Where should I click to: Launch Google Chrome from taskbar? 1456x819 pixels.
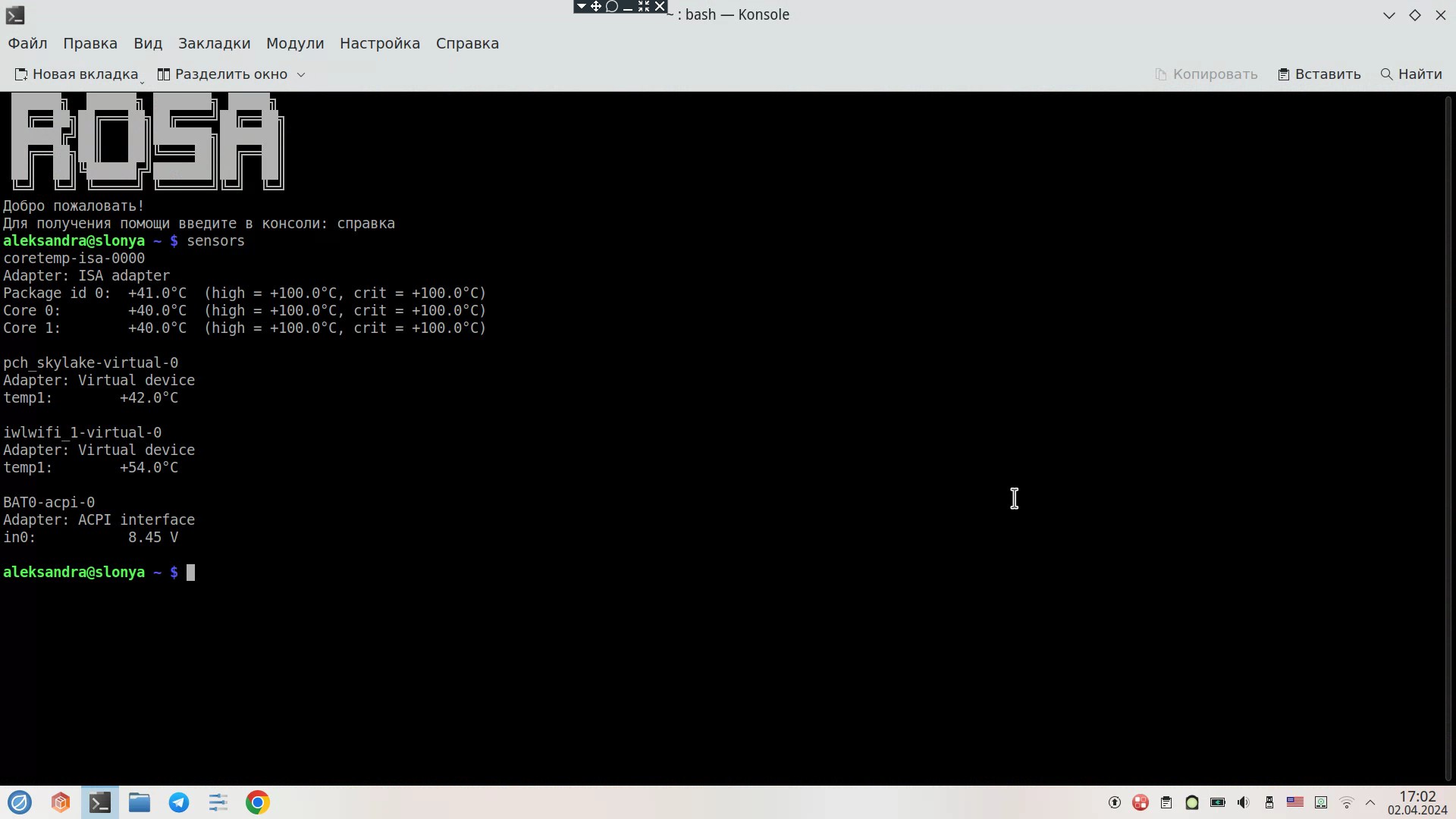258,802
